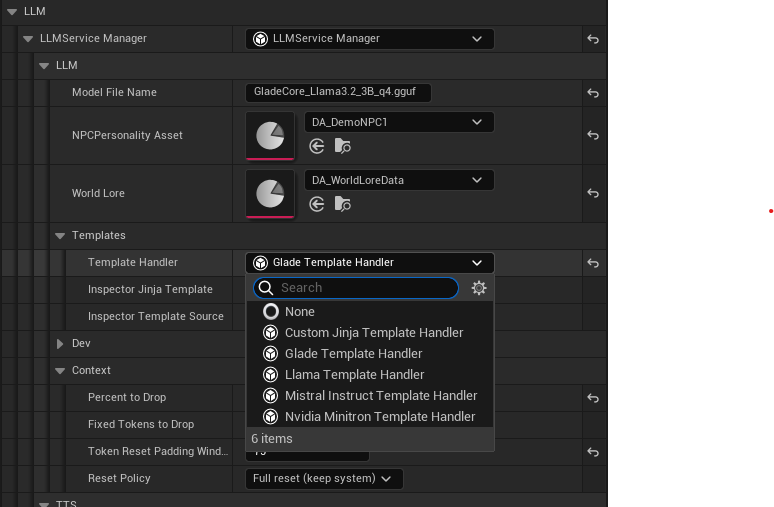Screen dimensions: 774x507
Task: Select the Fixed Tokens to Drop label
Action: [x=141, y=424]
